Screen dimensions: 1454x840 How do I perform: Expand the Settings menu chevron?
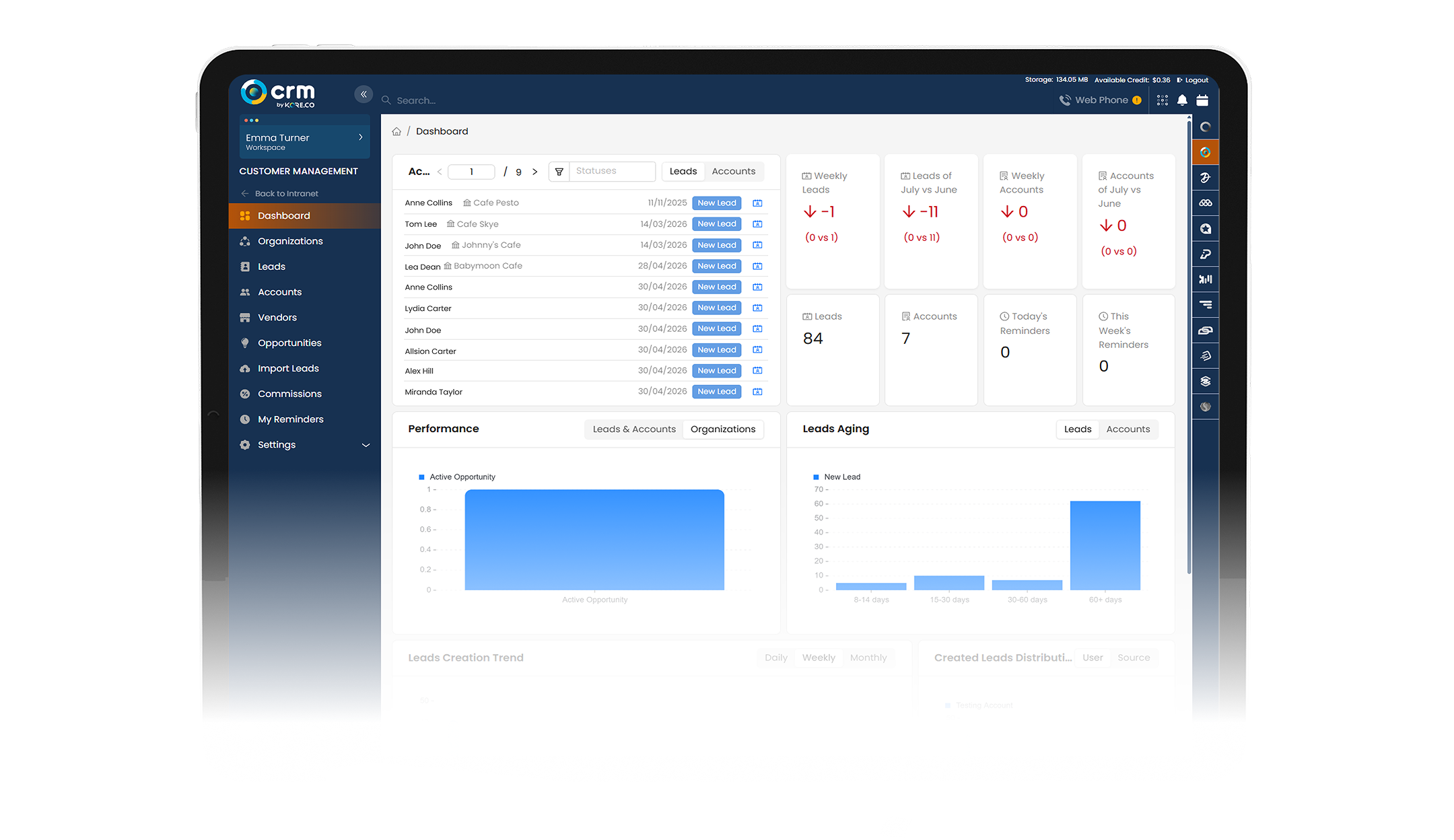click(x=366, y=446)
